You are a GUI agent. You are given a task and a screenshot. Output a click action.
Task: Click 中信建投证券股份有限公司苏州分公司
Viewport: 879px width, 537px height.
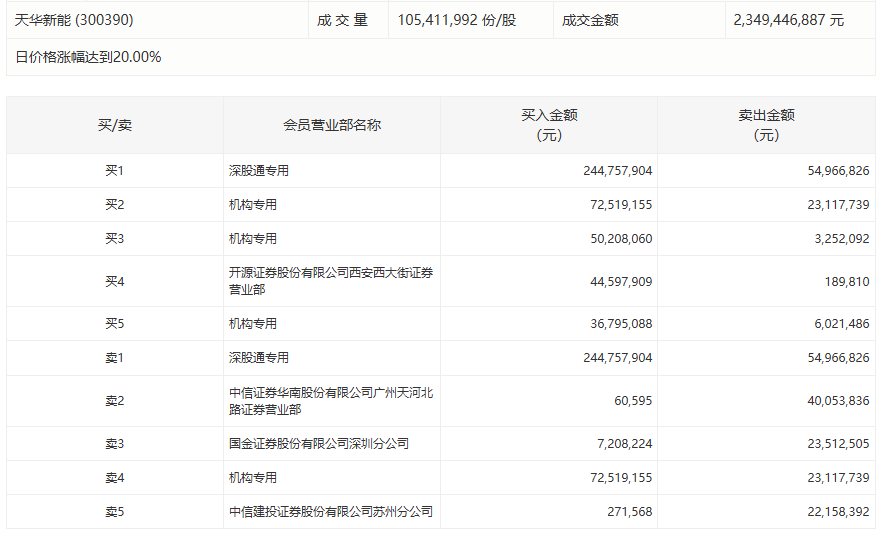(331, 512)
